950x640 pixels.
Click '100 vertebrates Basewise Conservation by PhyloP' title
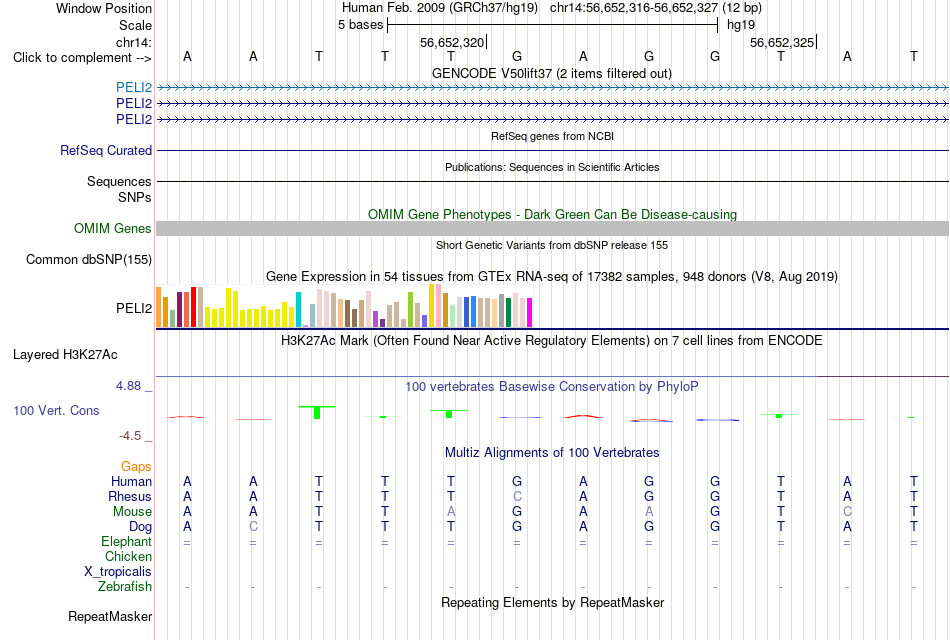552,387
